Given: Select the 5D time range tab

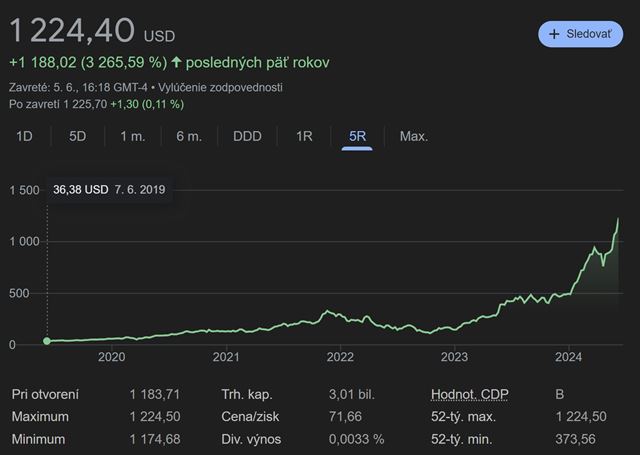Looking at the screenshot, I should tap(78, 136).
